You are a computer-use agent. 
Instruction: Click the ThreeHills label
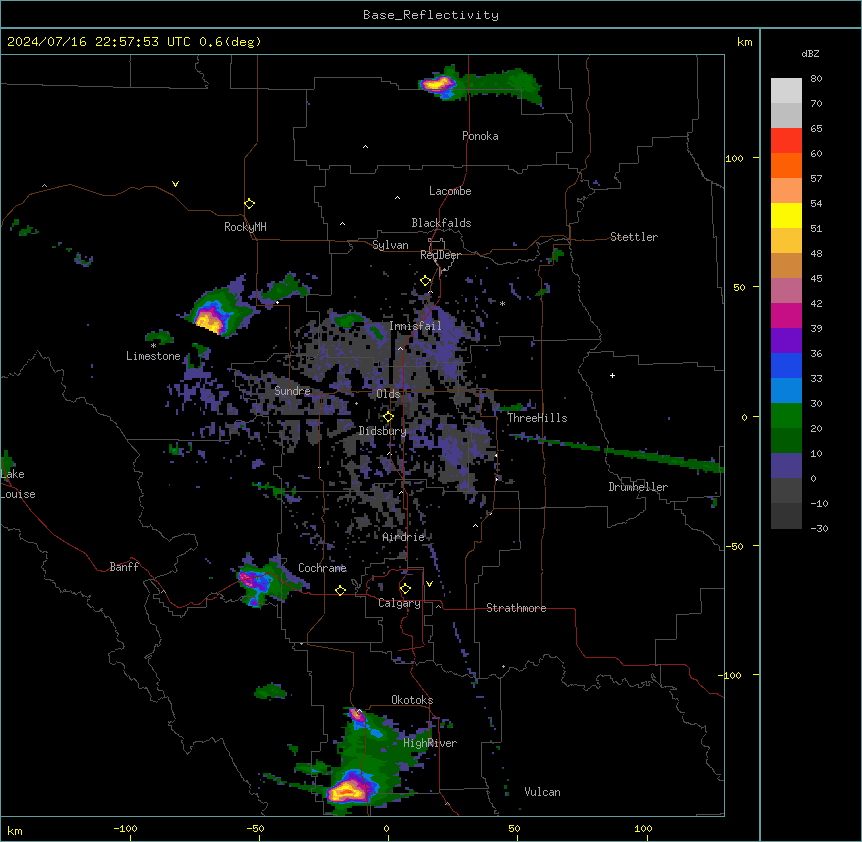pyautogui.click(x=537, y=418)
